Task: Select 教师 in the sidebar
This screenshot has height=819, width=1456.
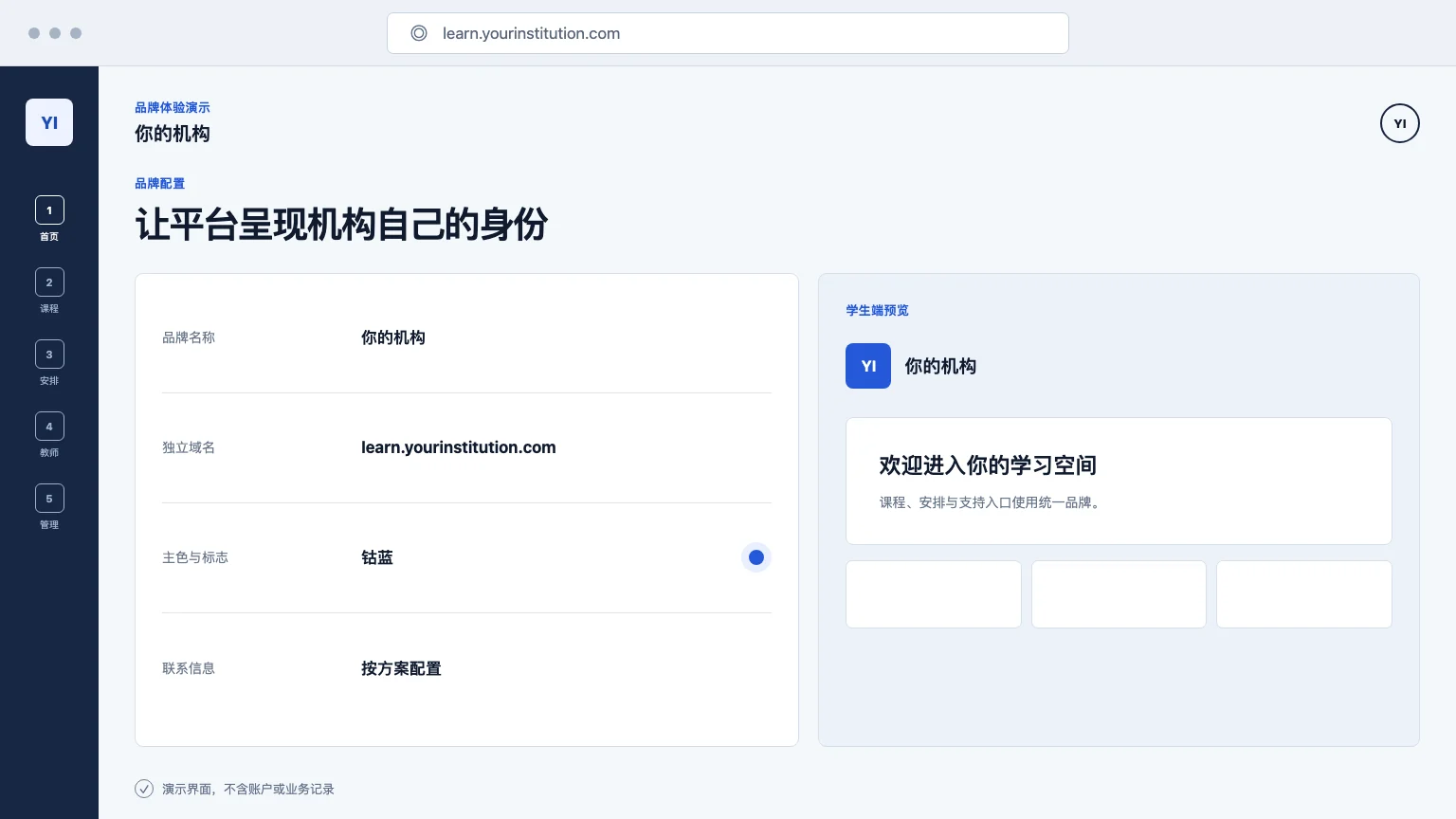Action: tap(49, 435)
